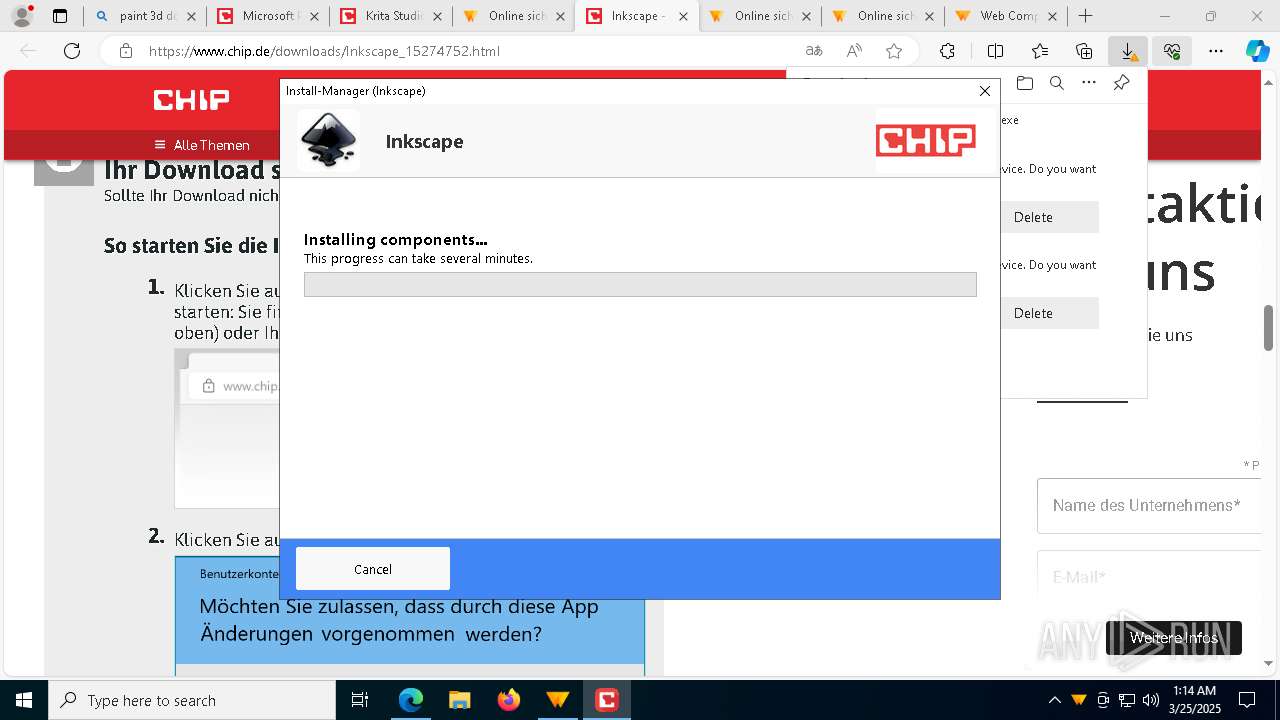Open a new browser tab
This screenshot has height=720, width=1280.
coord(1085,16)
